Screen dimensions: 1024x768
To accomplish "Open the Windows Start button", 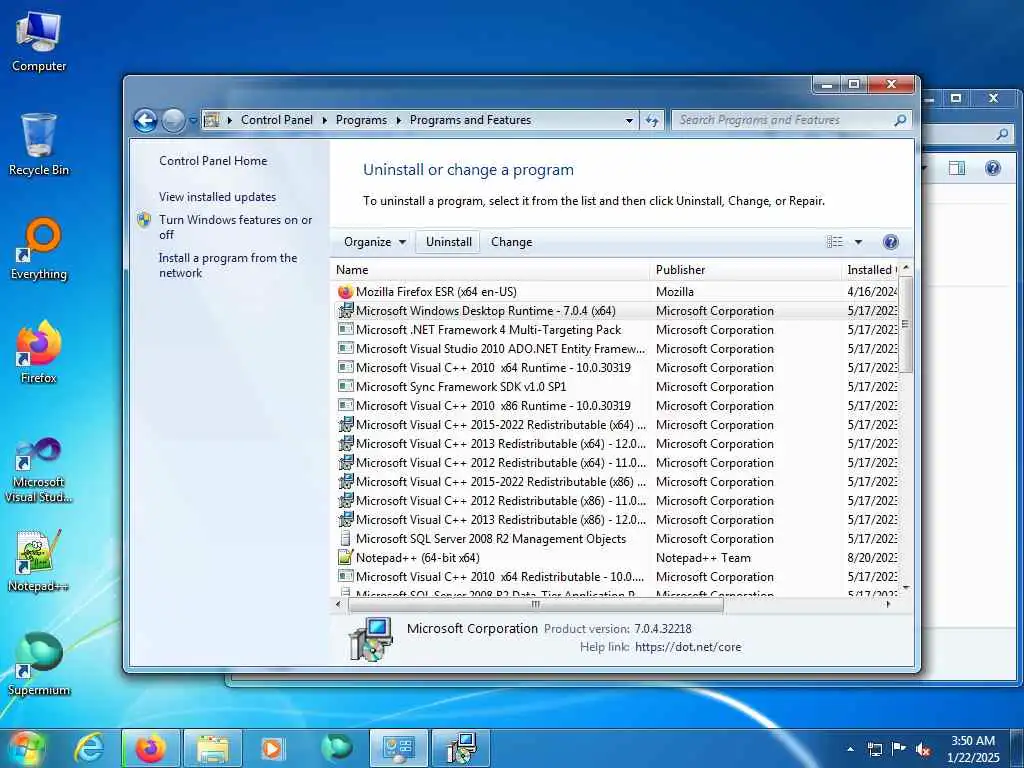I will point(25,748).
